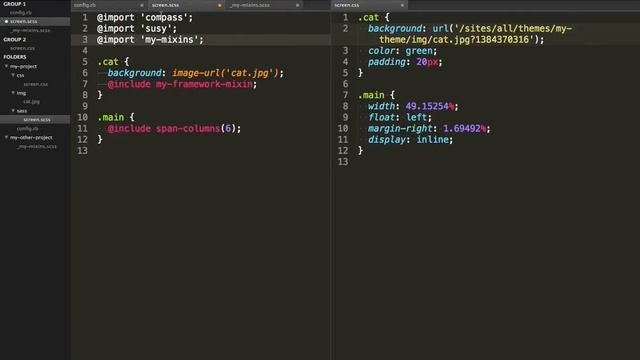Click the GROUP 2 sidebar heading
Screen dimensions: 640x360
click(x=15, y=40)
